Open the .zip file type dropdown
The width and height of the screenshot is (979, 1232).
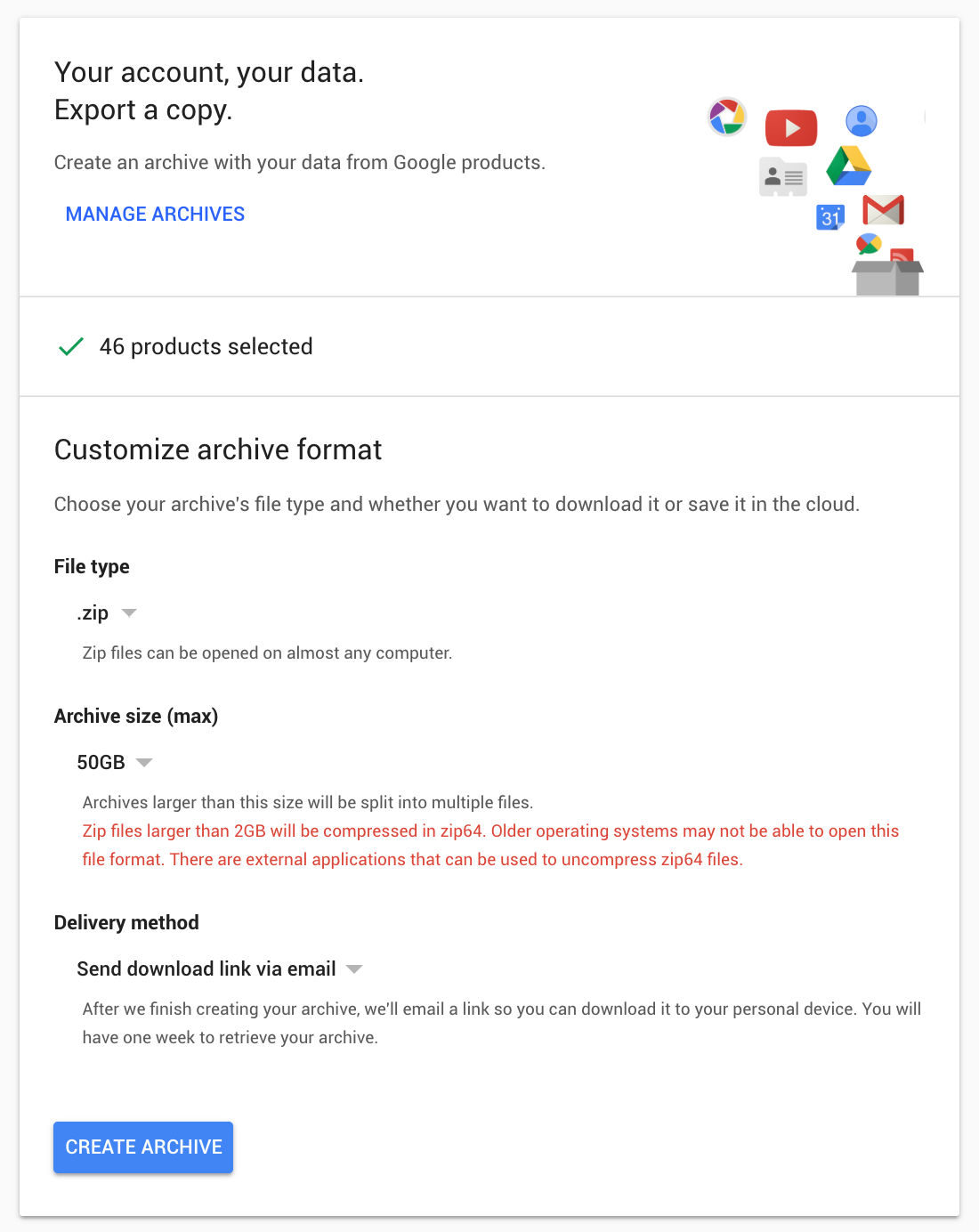(107, 612)
